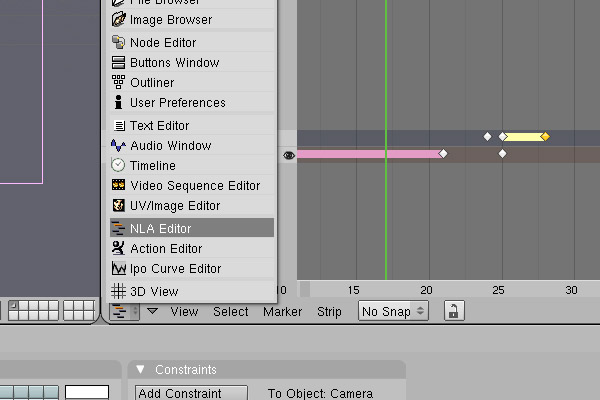The width and height of the screenshot is (600, 400).
Task: Choose the UV/Image Editor entry
Action: tap(192, 206)
